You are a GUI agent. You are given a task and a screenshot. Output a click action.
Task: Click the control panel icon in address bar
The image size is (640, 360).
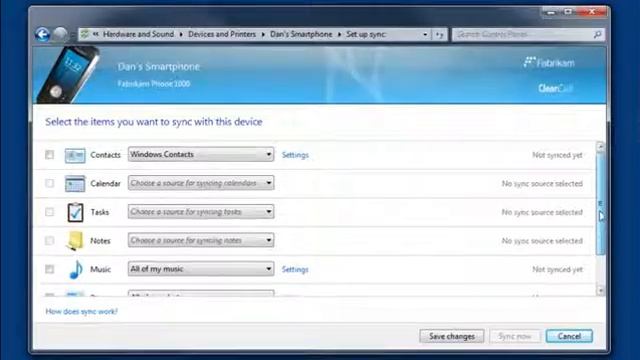(x=84, y=34)
